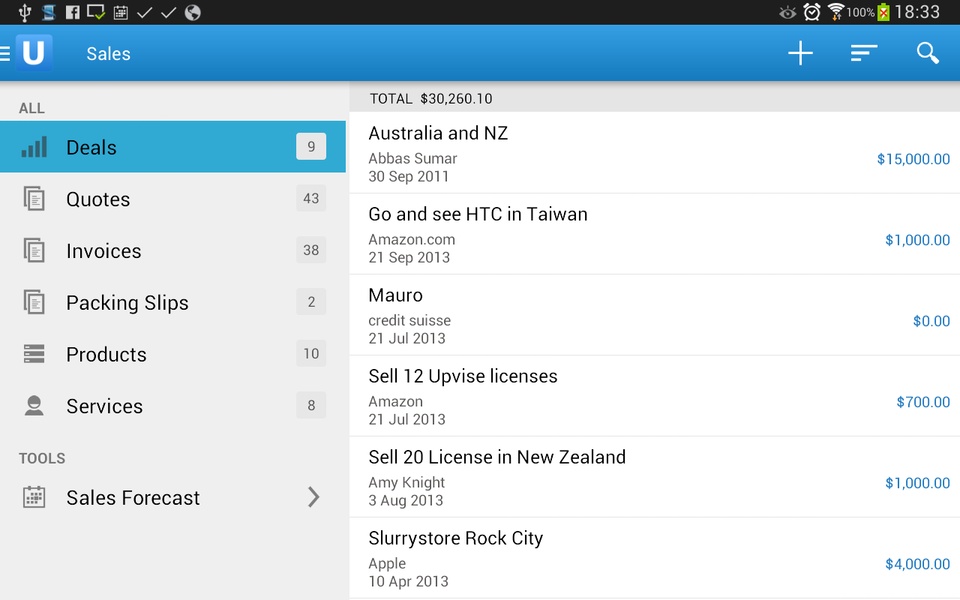Screen dimensions: 960x600
Task: Click the $700.00 amount
Action: tap(923, 402)
